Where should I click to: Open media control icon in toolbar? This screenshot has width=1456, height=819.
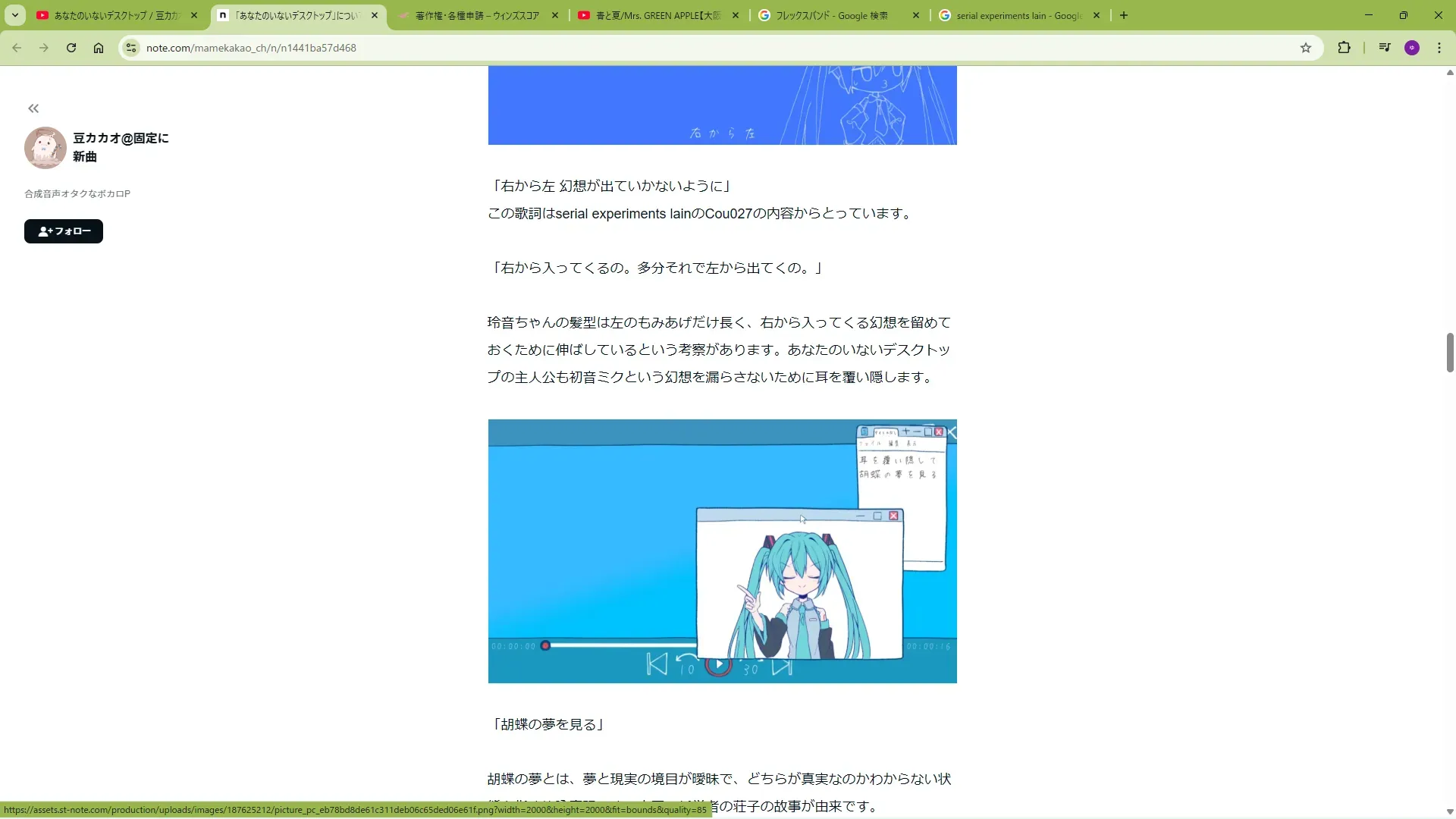1385,48
